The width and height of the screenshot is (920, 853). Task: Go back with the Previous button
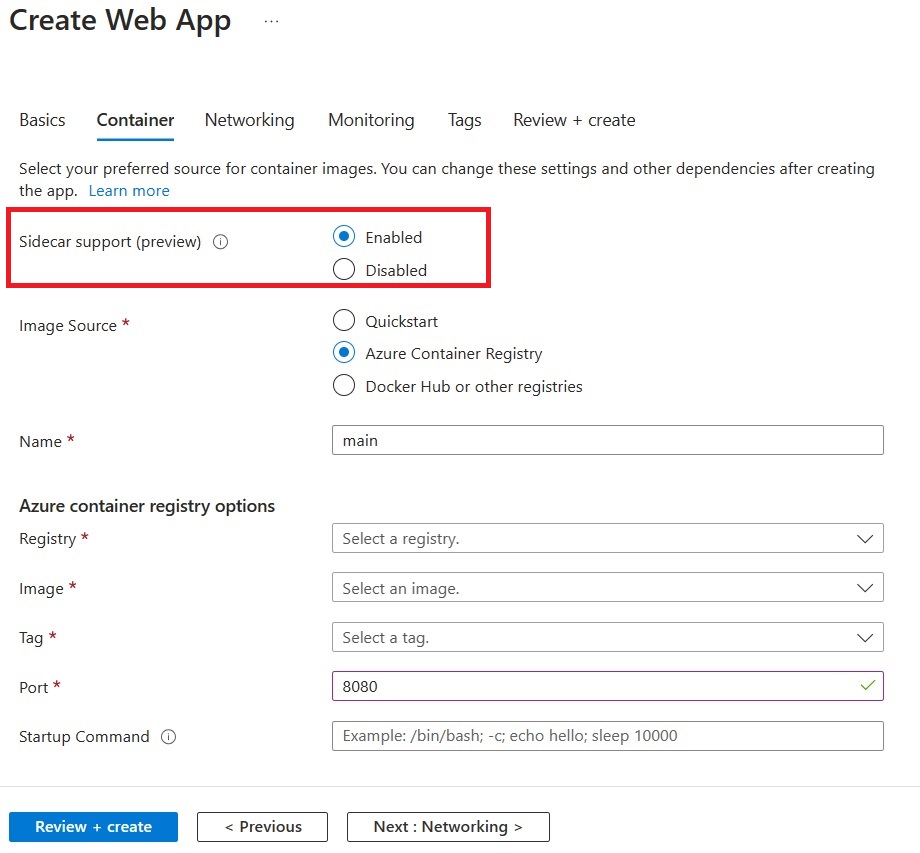(262, 826)
